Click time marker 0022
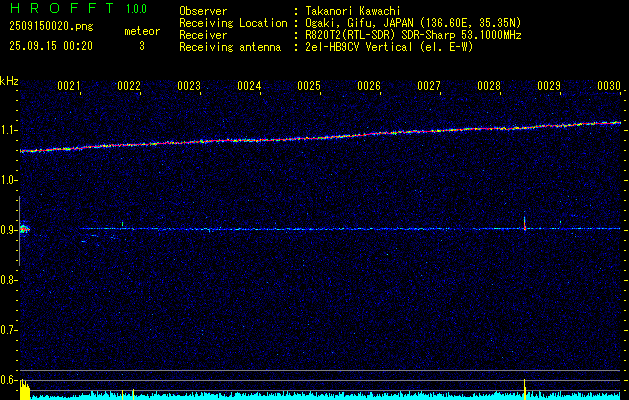 [129, 86]
